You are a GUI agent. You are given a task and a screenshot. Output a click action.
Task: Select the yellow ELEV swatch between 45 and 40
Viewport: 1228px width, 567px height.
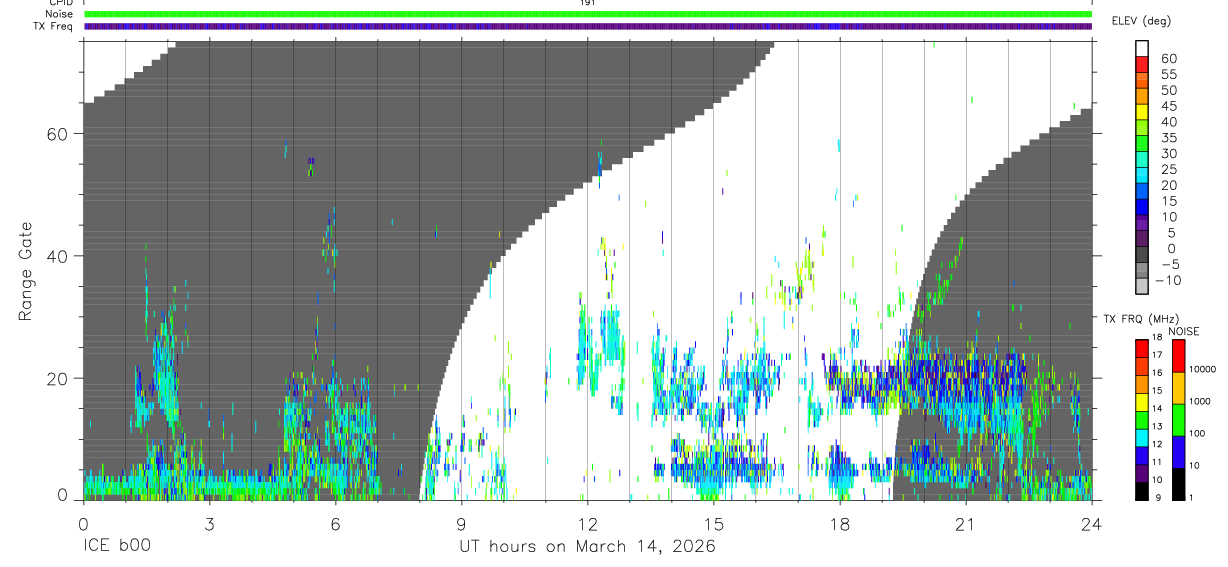(1142, 112)
